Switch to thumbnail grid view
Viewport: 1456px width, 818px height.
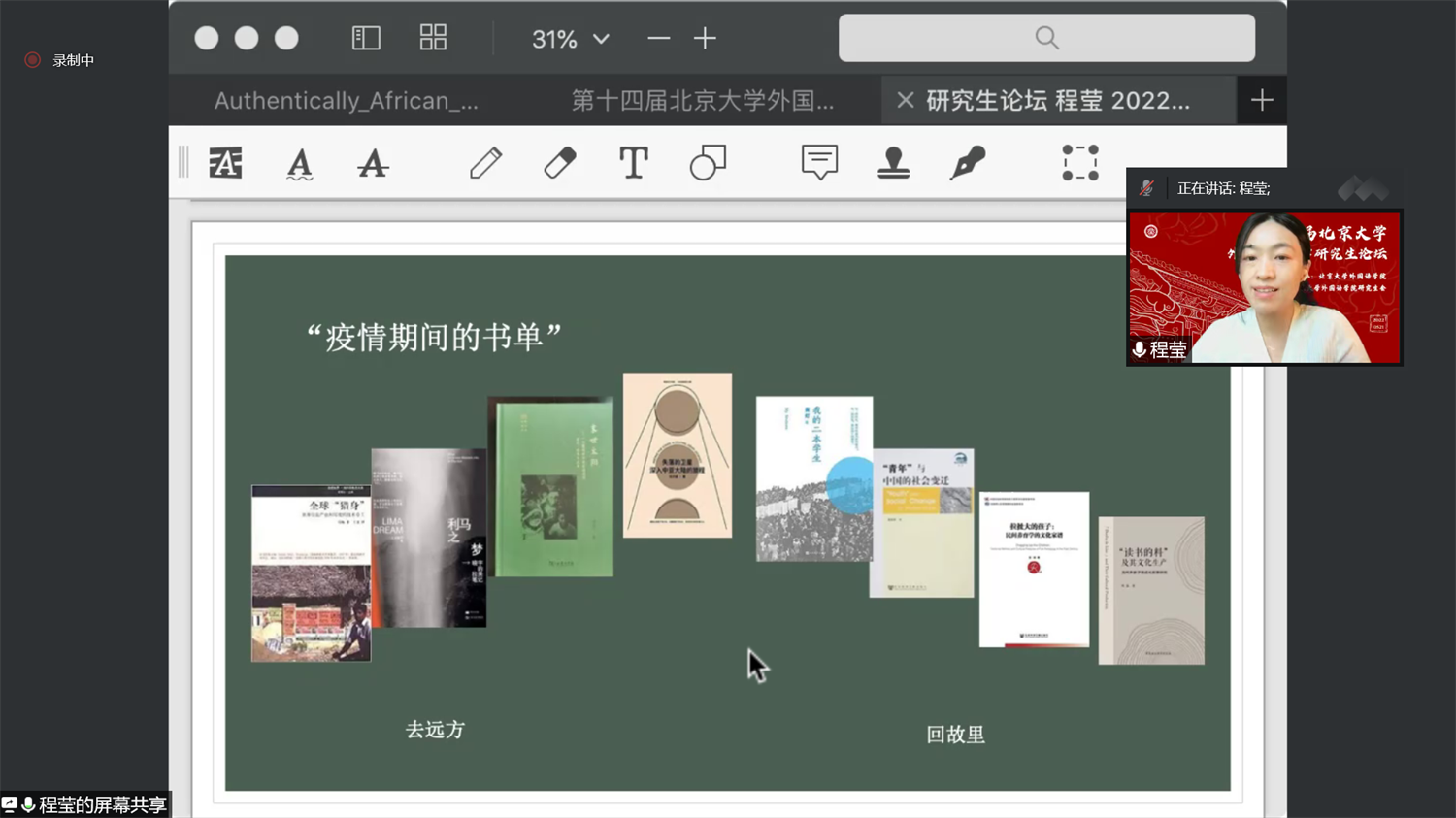tap(433, 38)
